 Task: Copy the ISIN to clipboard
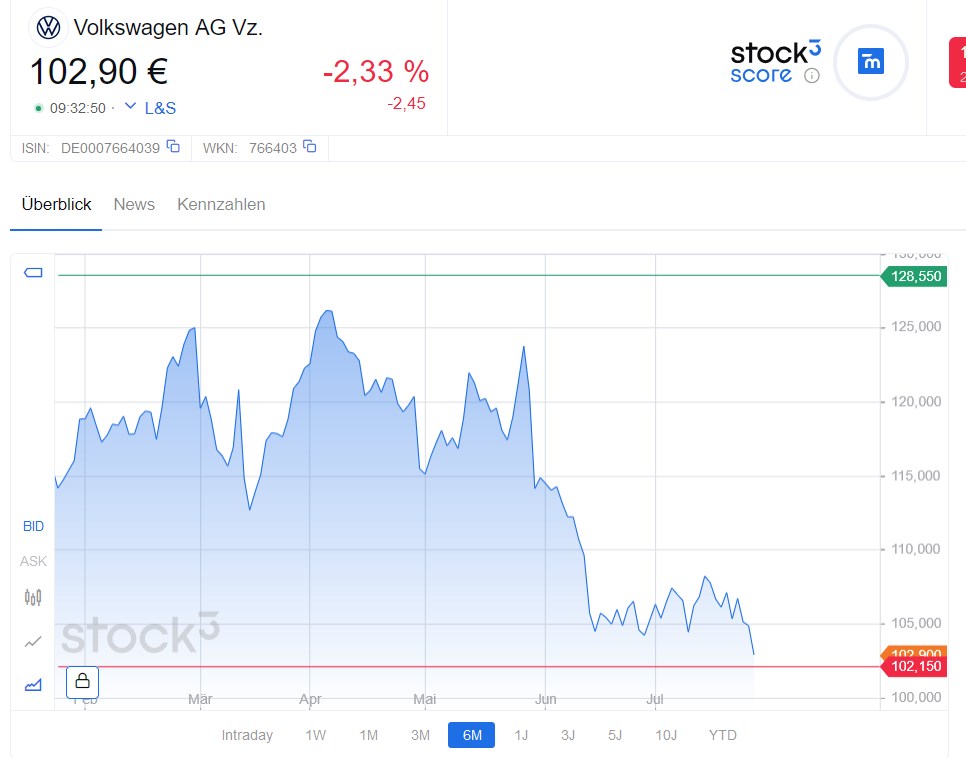tap(173, 147)
